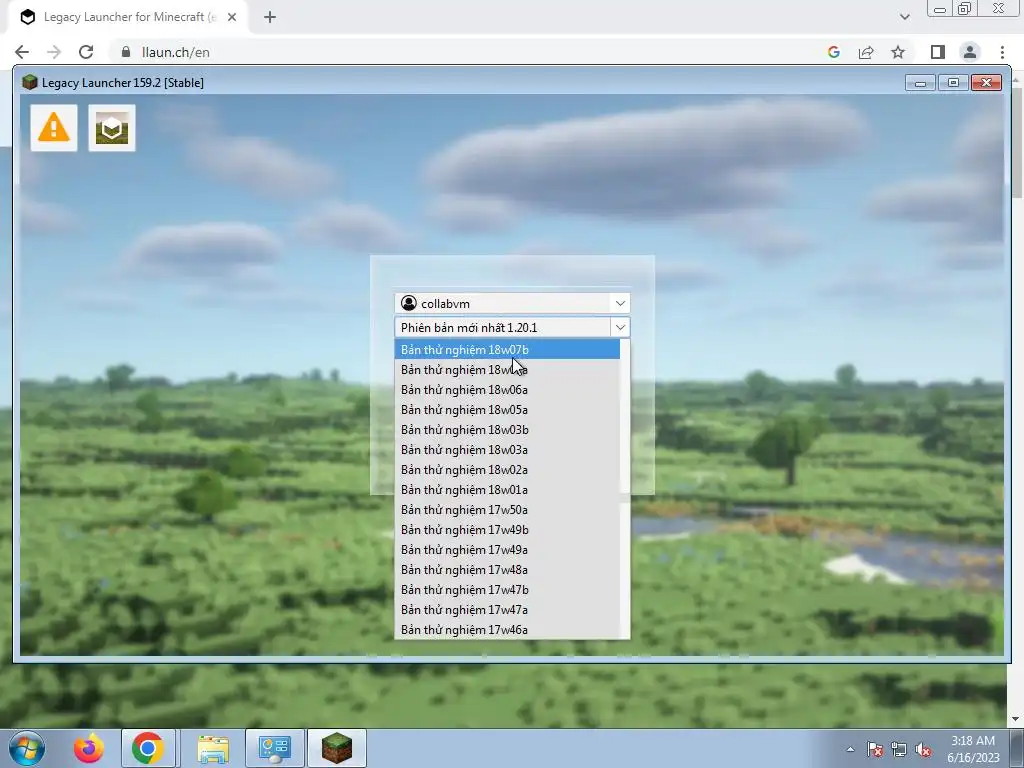Select Bản thử nghiệm 18w07b

pos(507,349)
